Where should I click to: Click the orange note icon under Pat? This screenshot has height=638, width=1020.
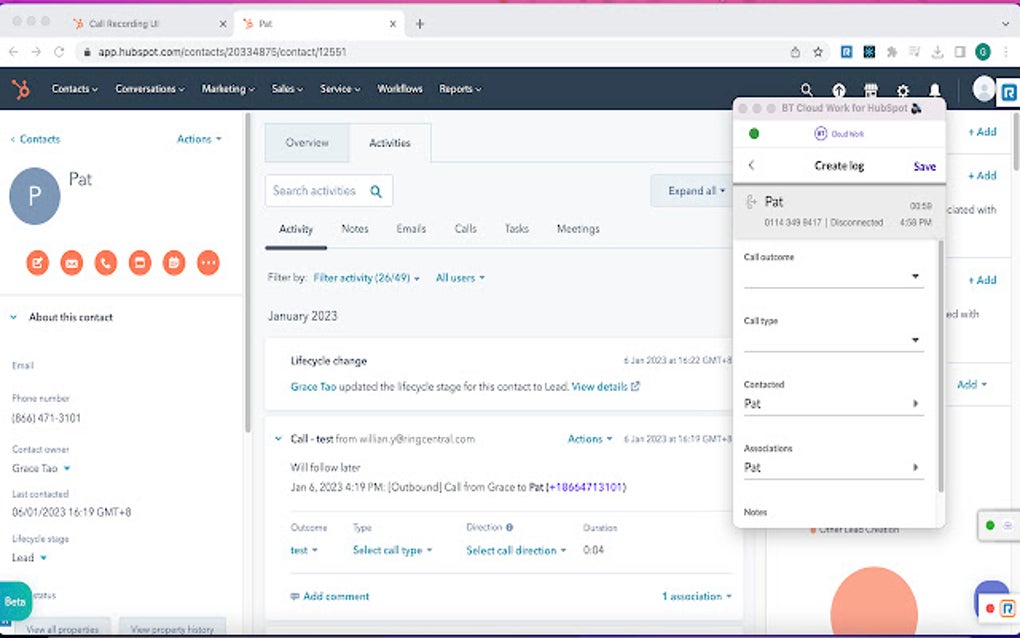38,263
